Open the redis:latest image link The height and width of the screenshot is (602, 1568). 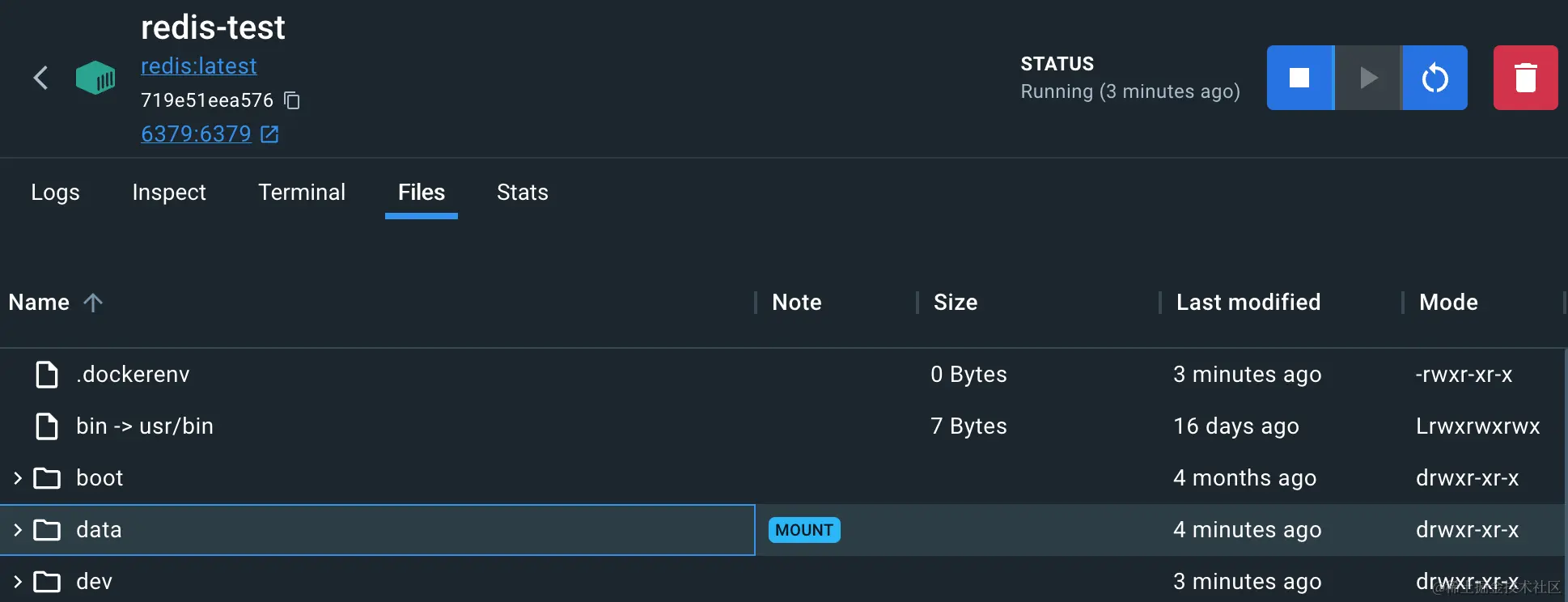click(x=198, y=66)
